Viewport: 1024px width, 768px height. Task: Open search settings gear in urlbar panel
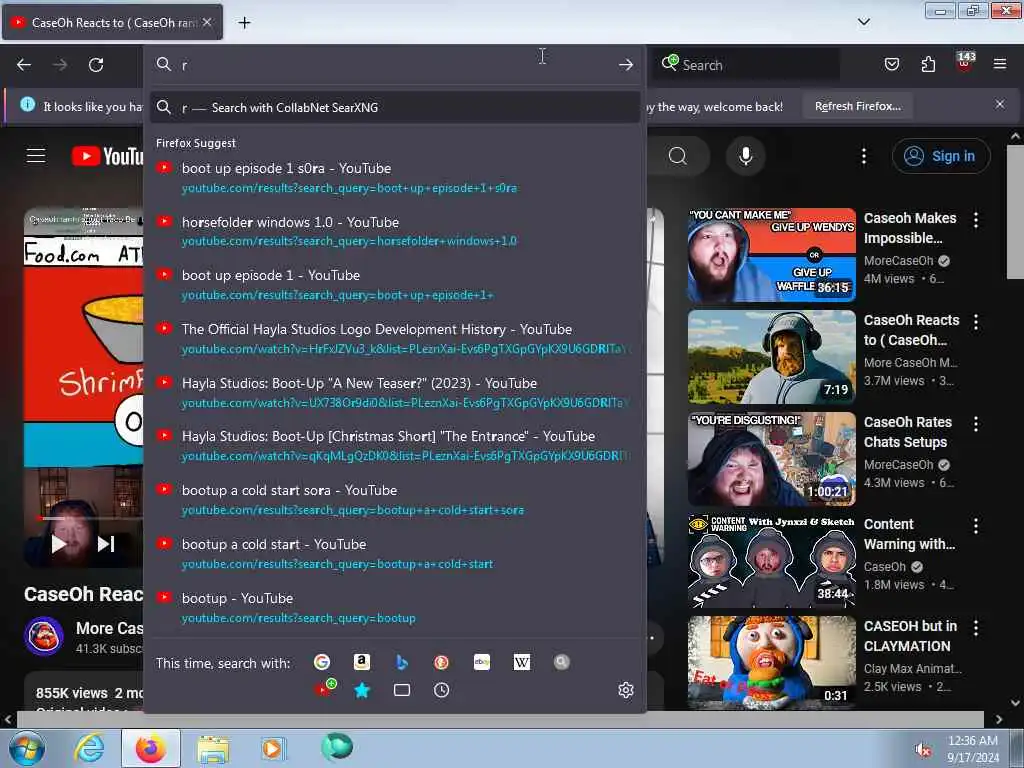pos(626,690)
